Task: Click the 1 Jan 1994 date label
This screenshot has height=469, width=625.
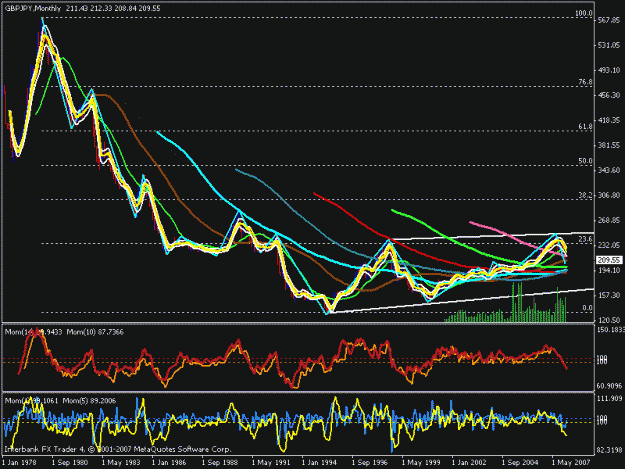Action: tap(319, 463)
